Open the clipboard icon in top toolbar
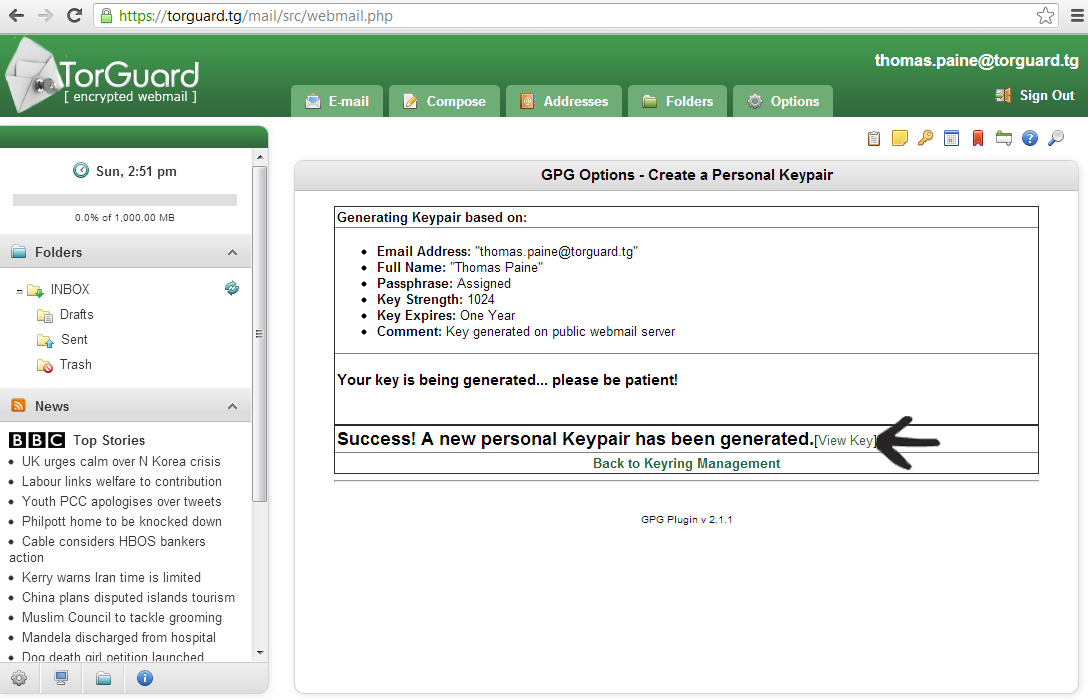This screenshot has width=1088, height=700. pos(874,139)
